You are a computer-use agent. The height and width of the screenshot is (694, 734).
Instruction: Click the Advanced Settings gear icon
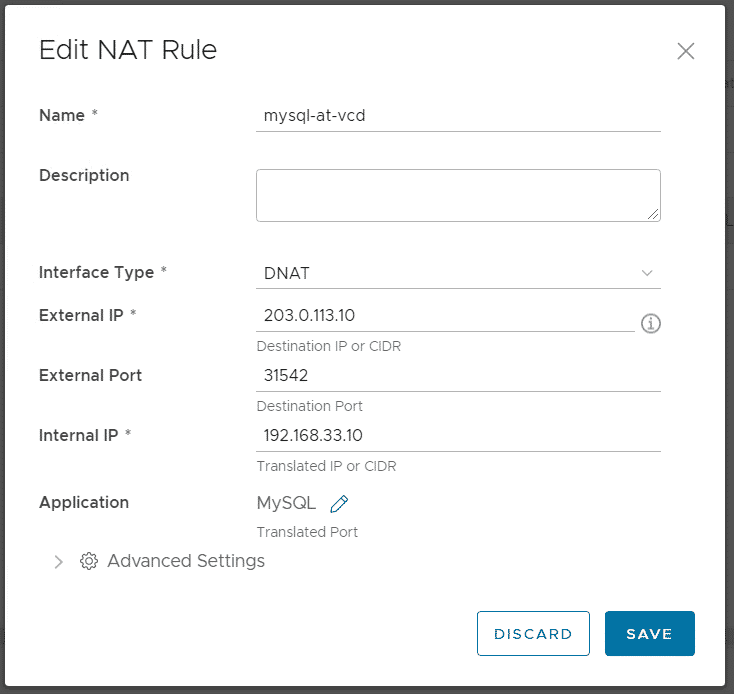point(88,561)
